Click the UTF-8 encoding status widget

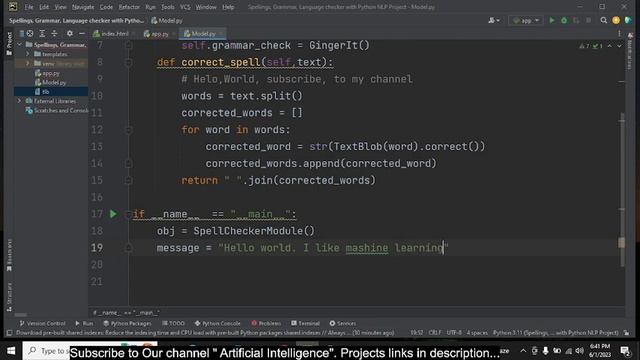pos(453,333)
